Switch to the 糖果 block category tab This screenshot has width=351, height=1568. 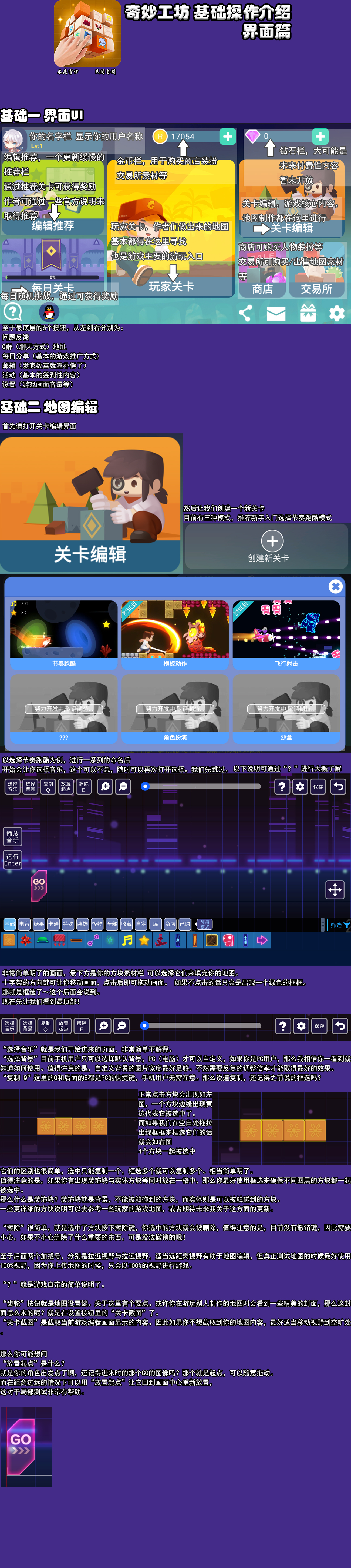(x=39, y=924)
